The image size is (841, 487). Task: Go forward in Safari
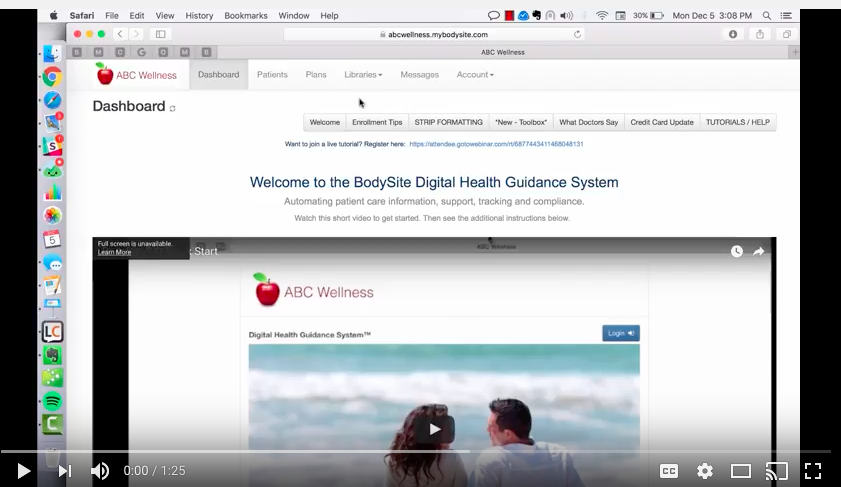[136, 34]
